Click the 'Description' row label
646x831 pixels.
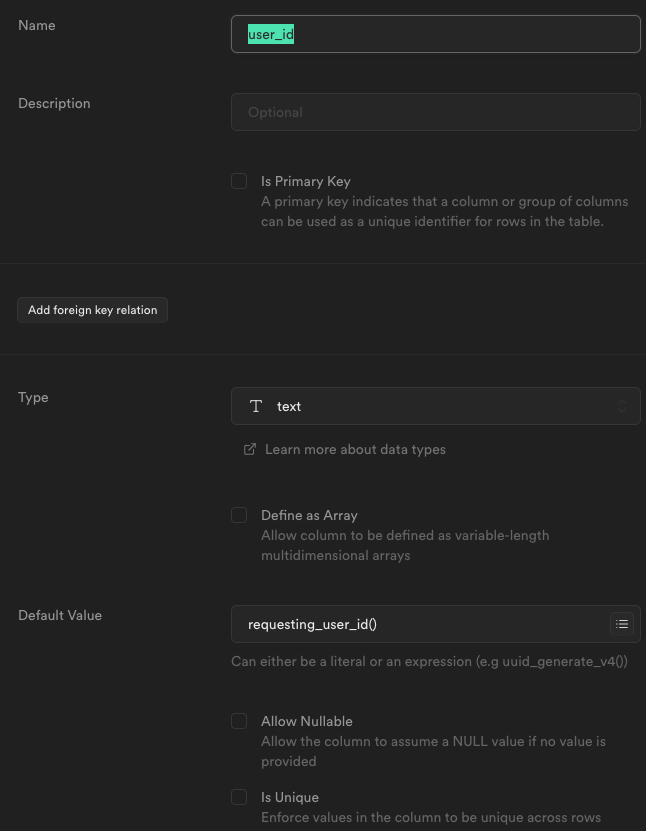[x=54, y=103]
